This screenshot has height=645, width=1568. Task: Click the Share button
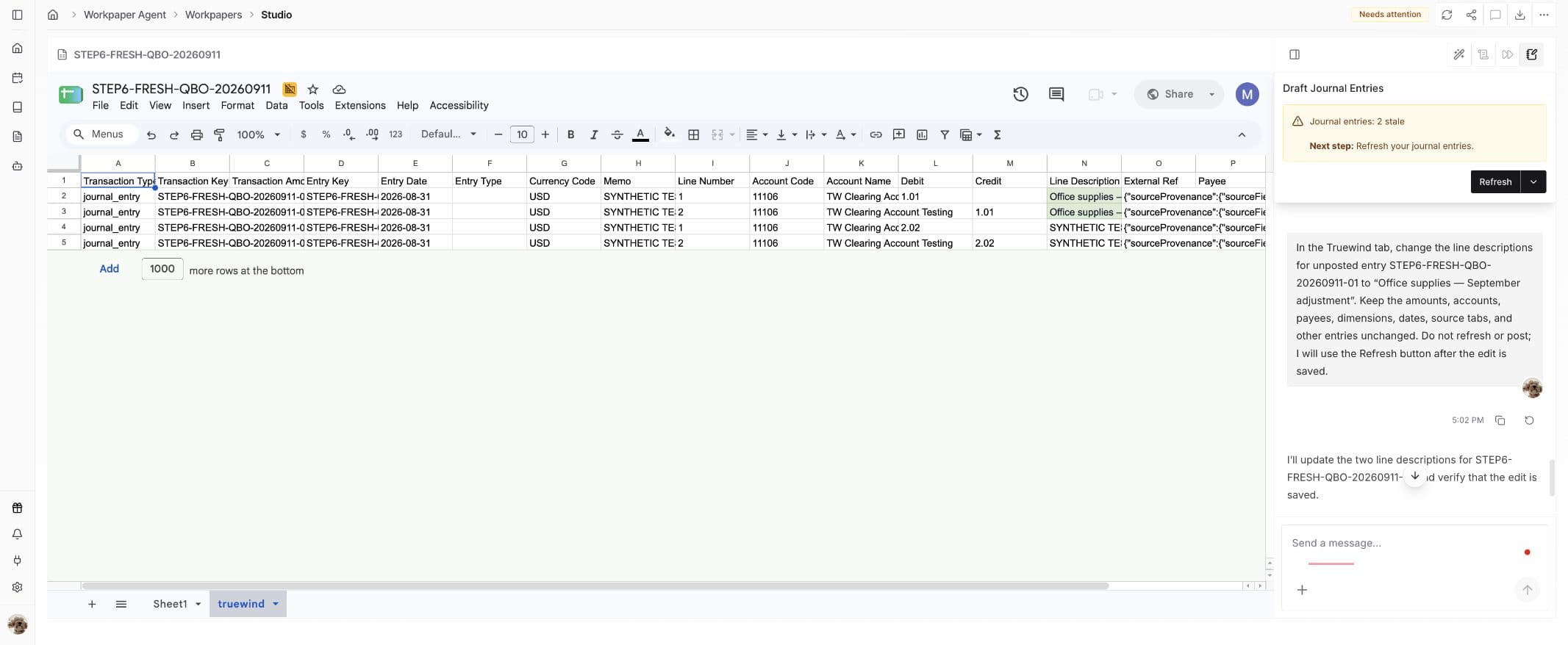pos(1170,94)
